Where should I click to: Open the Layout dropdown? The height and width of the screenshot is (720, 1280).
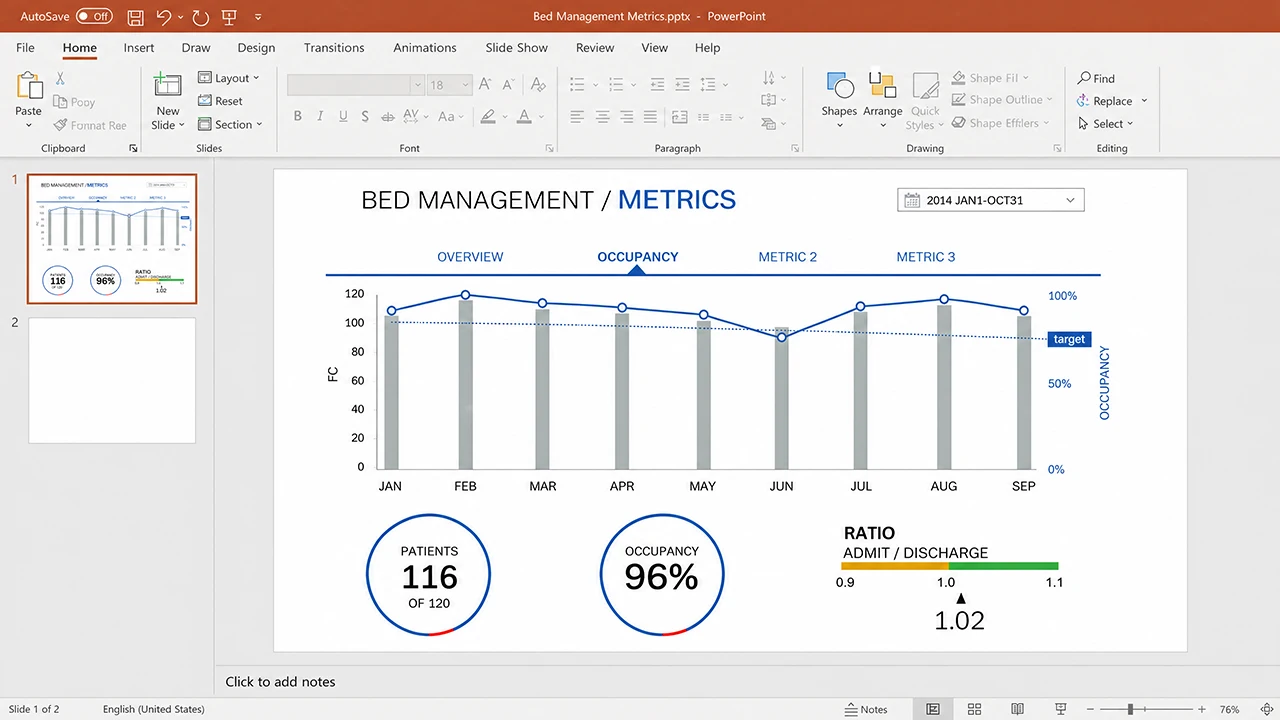point(228,78)
